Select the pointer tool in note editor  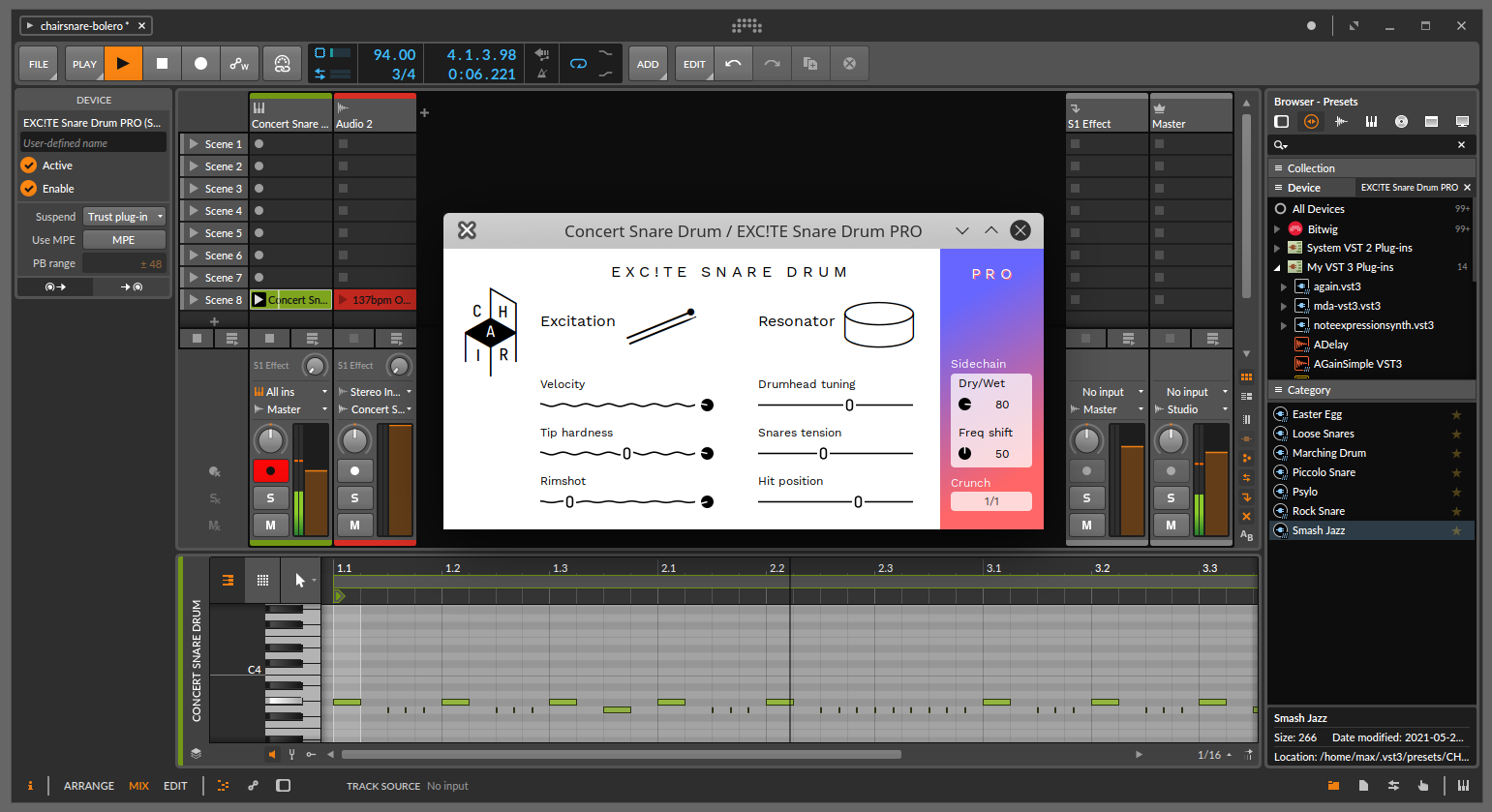299,581
